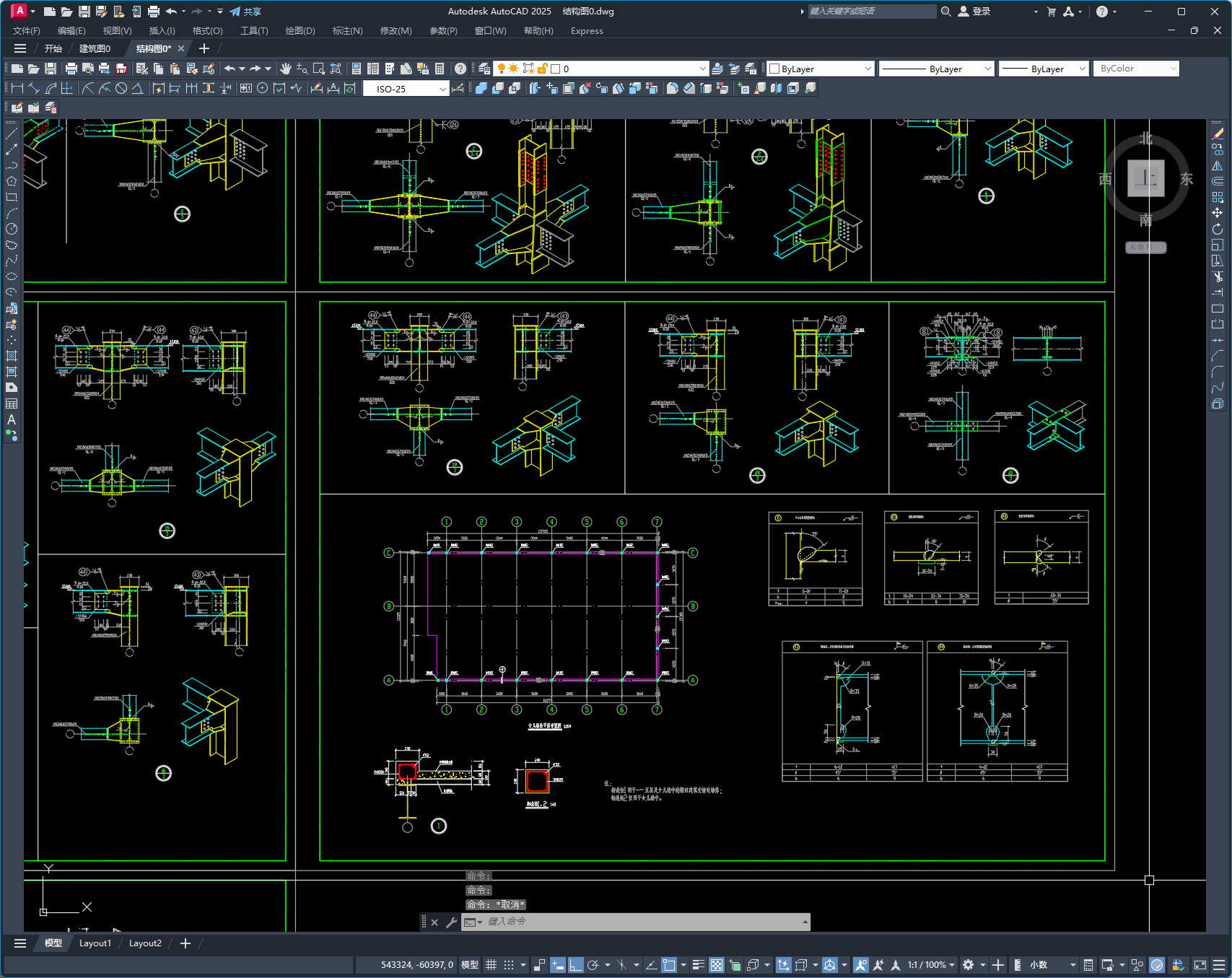Toggle polar tracking in status bar
Image resolution: width=1232 pixels, height=978 pixels.
click(593, 964)
